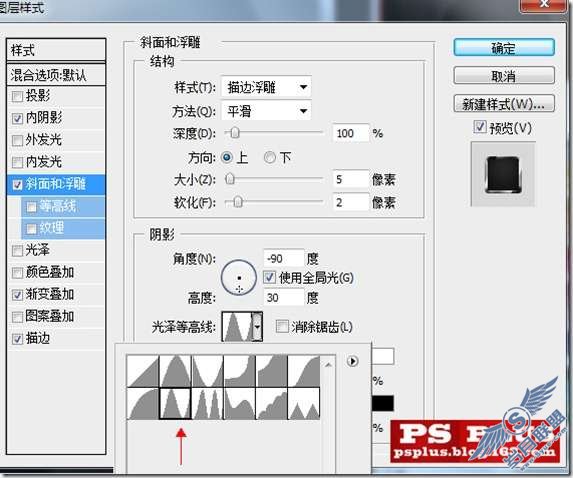Click the angle dial control
This screenshot has height=478, width=573.
pos(239,278)
